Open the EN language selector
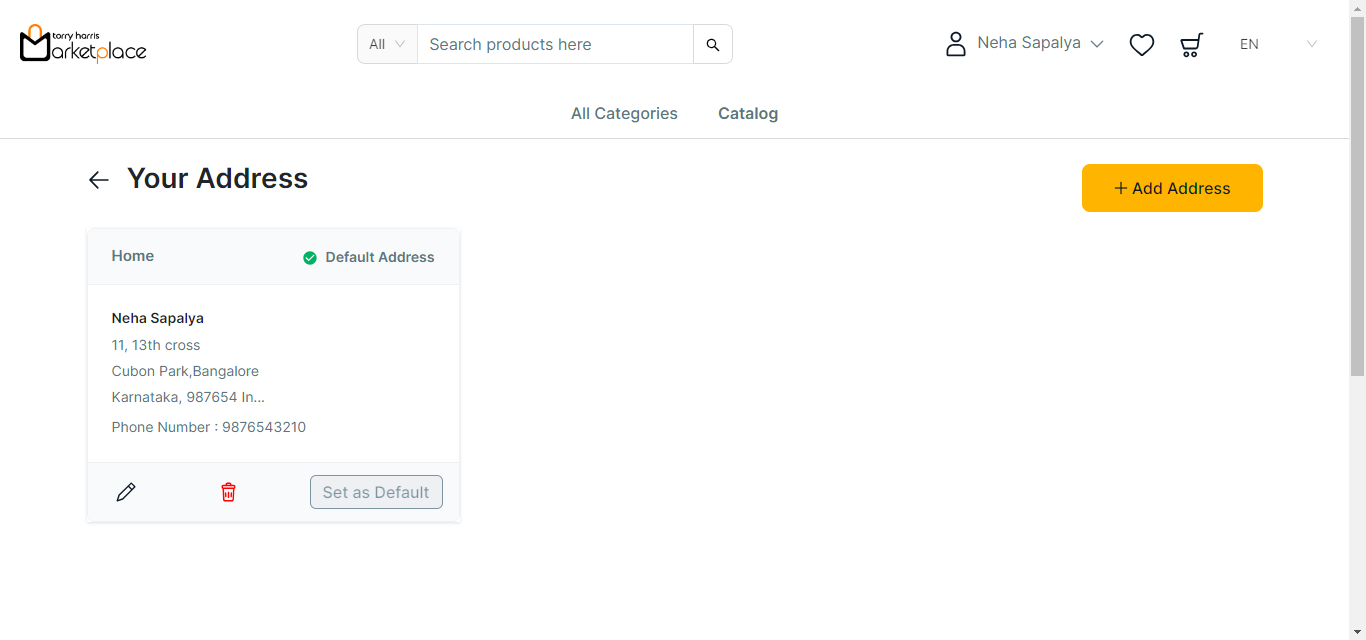 tap(1278, 44)
